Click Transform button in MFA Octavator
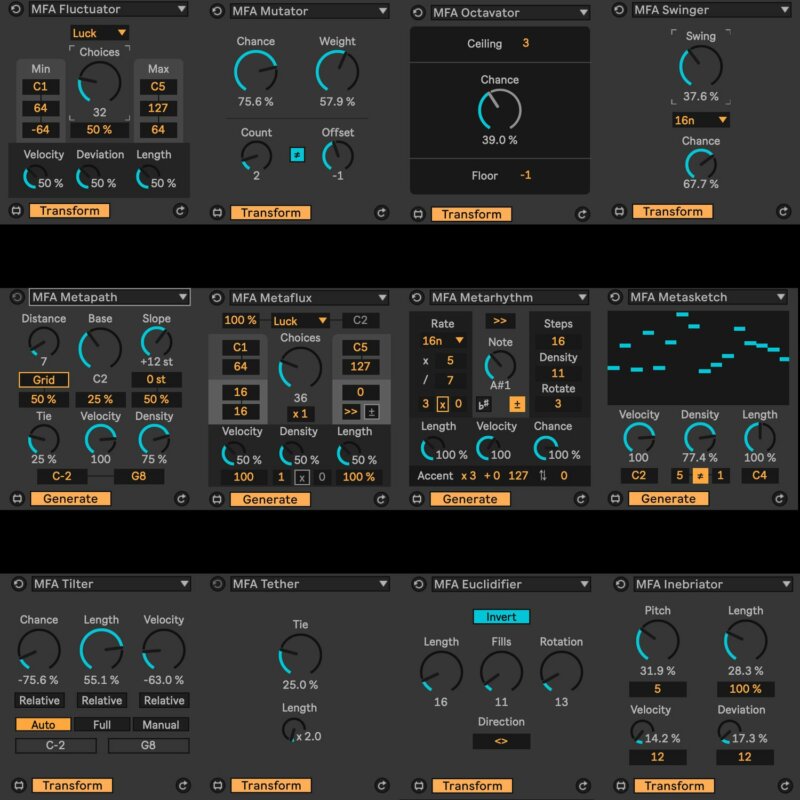Screen dimensions: 800x800 pyautogui.click(x=471, y=214)
